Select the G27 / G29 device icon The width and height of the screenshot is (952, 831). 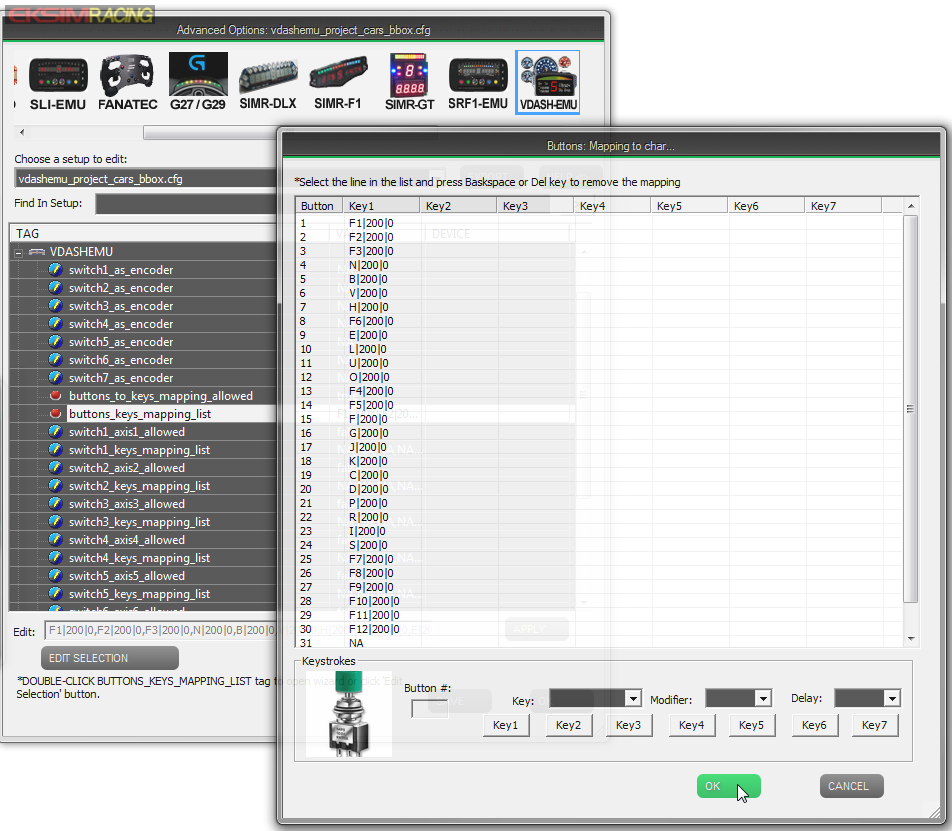198,81
